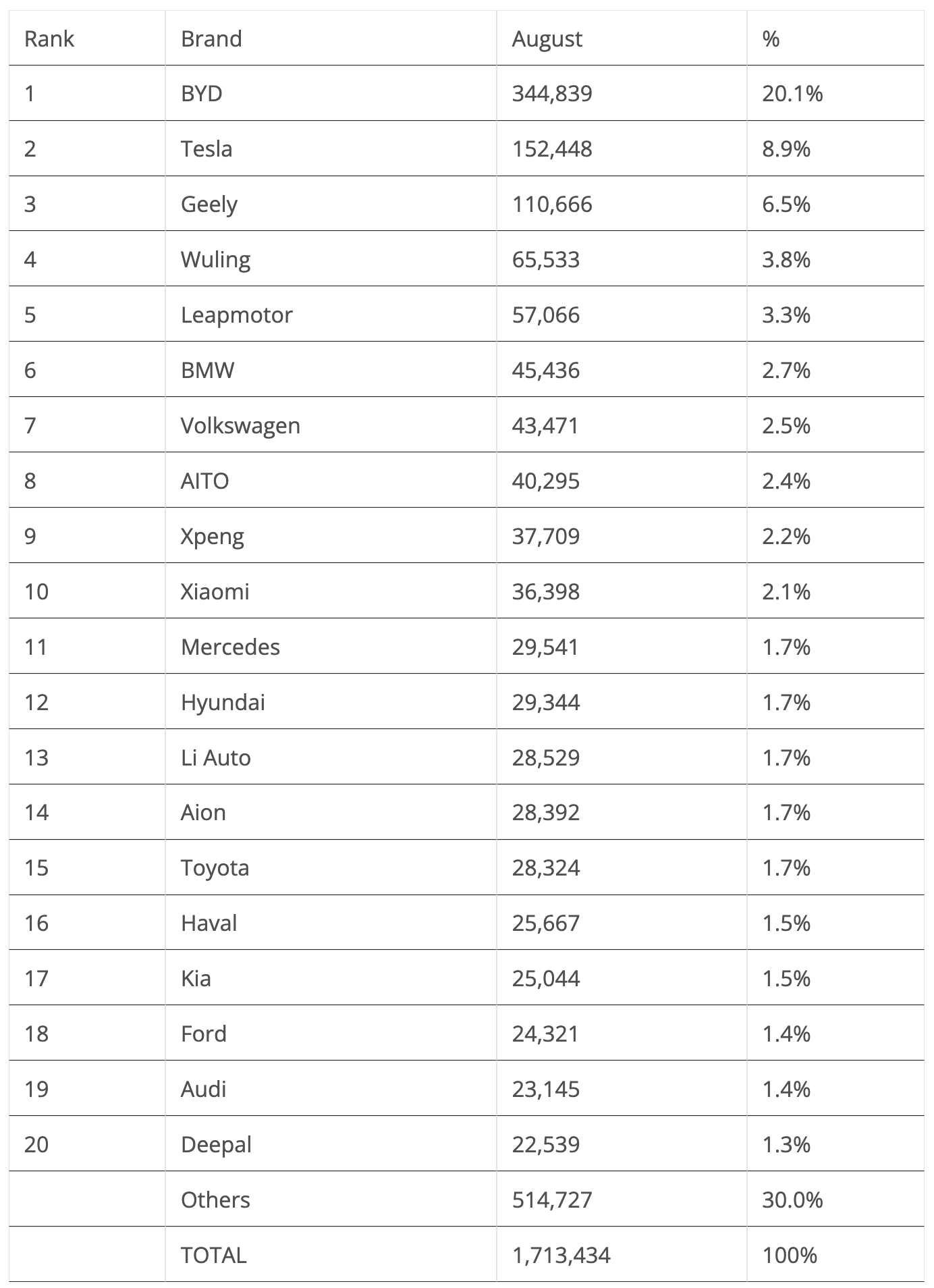Select the BYD brand cell
Viewport: 934px width, 1288px height.
201,93
